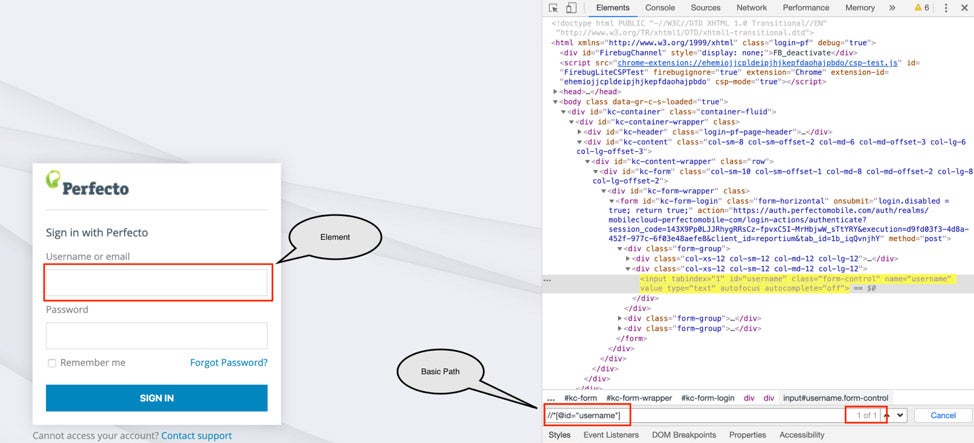Select #kc-form-wrapper in the breadcrumb trail
The width and height of the screenshot is (974, 443).
(x=640, y=398)
